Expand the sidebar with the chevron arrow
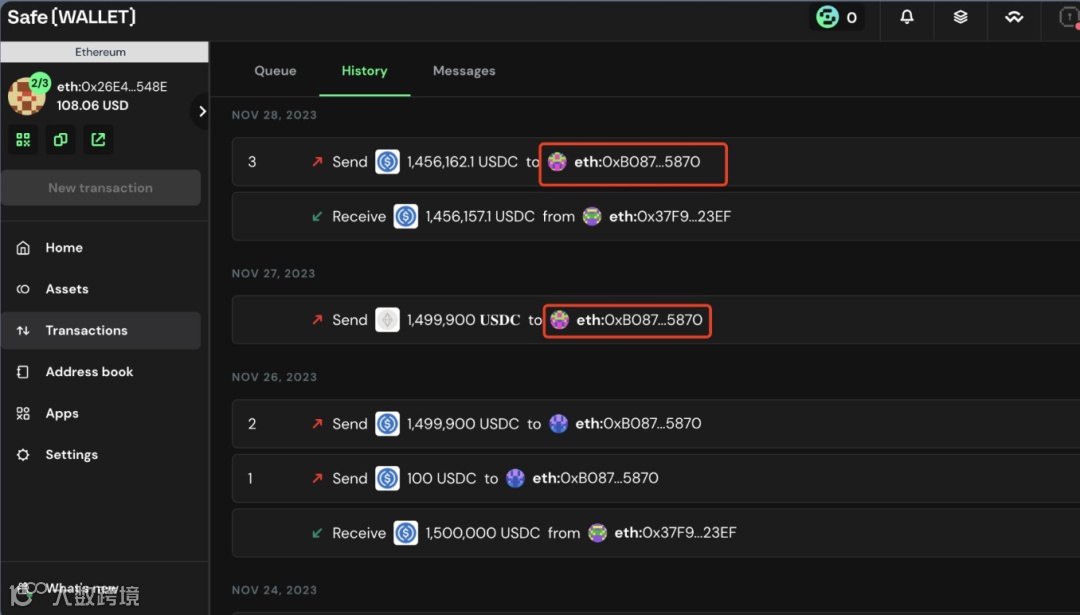This screenshot has width=1080, height=615. point(202,111)
